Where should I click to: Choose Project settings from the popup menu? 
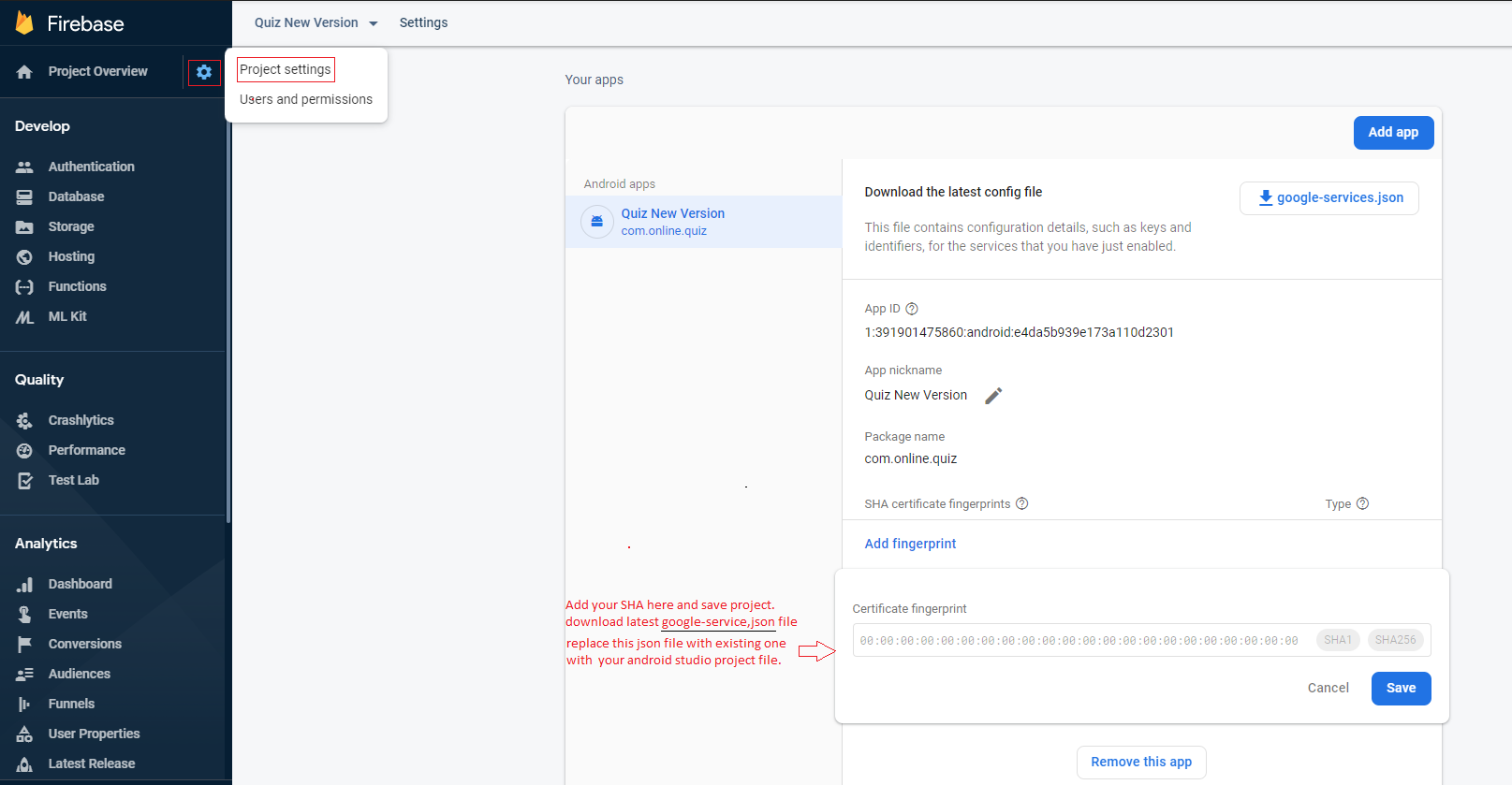click(286, 69)
